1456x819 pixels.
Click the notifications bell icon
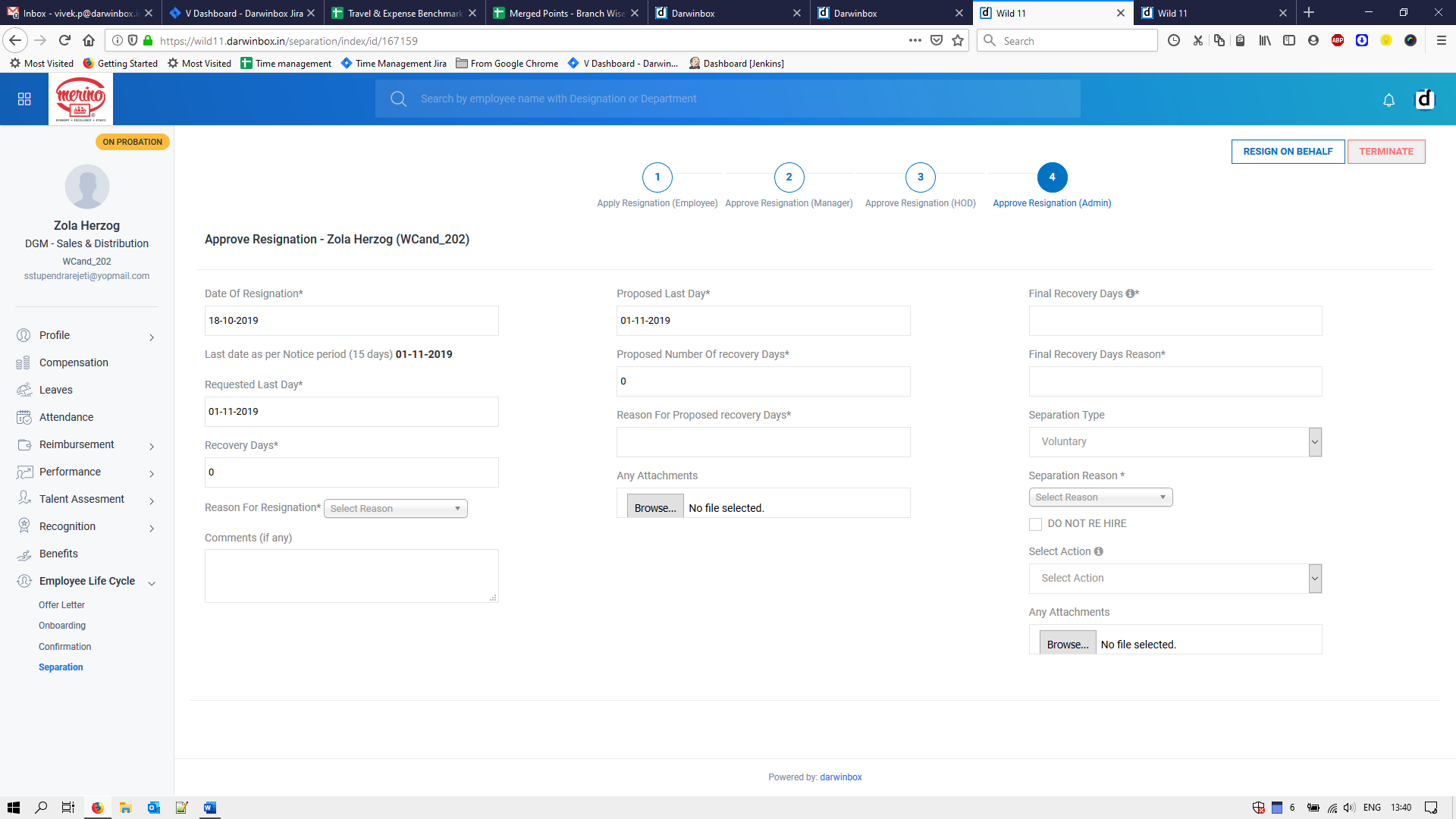(x=1389, y=100)
